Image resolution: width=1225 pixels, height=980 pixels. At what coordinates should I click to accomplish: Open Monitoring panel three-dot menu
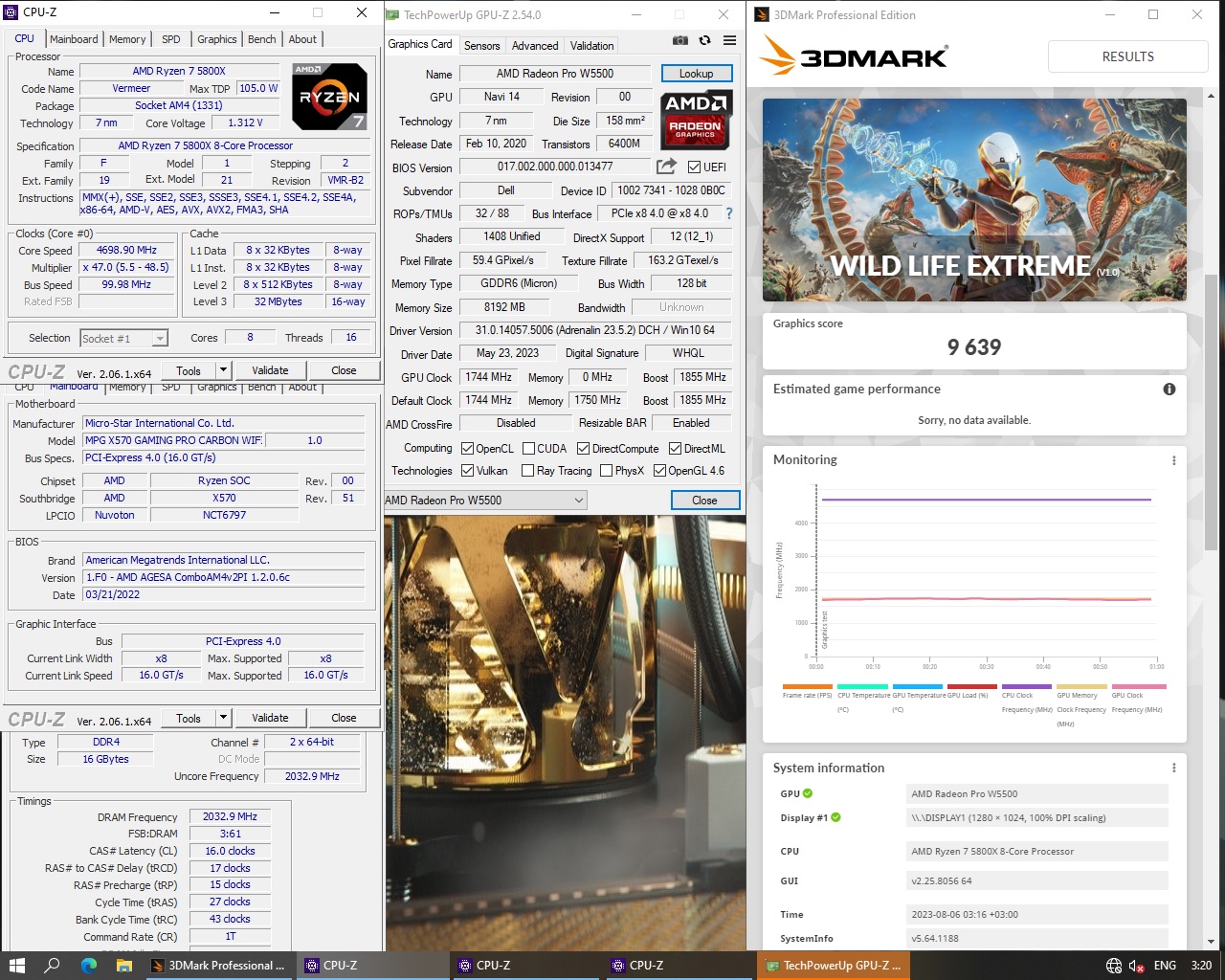click(1174, 460)
